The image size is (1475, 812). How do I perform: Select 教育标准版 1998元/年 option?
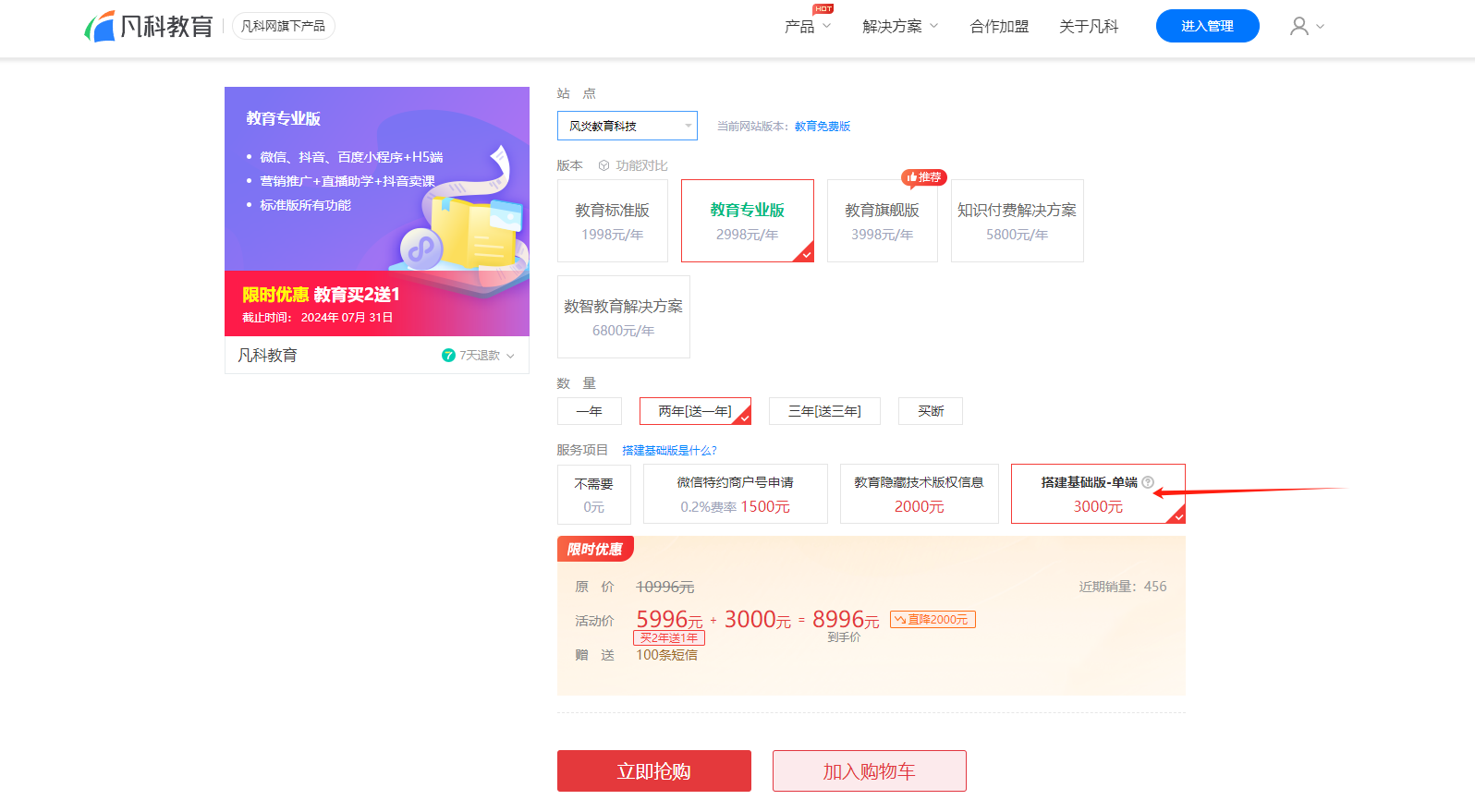coord(613,221)
